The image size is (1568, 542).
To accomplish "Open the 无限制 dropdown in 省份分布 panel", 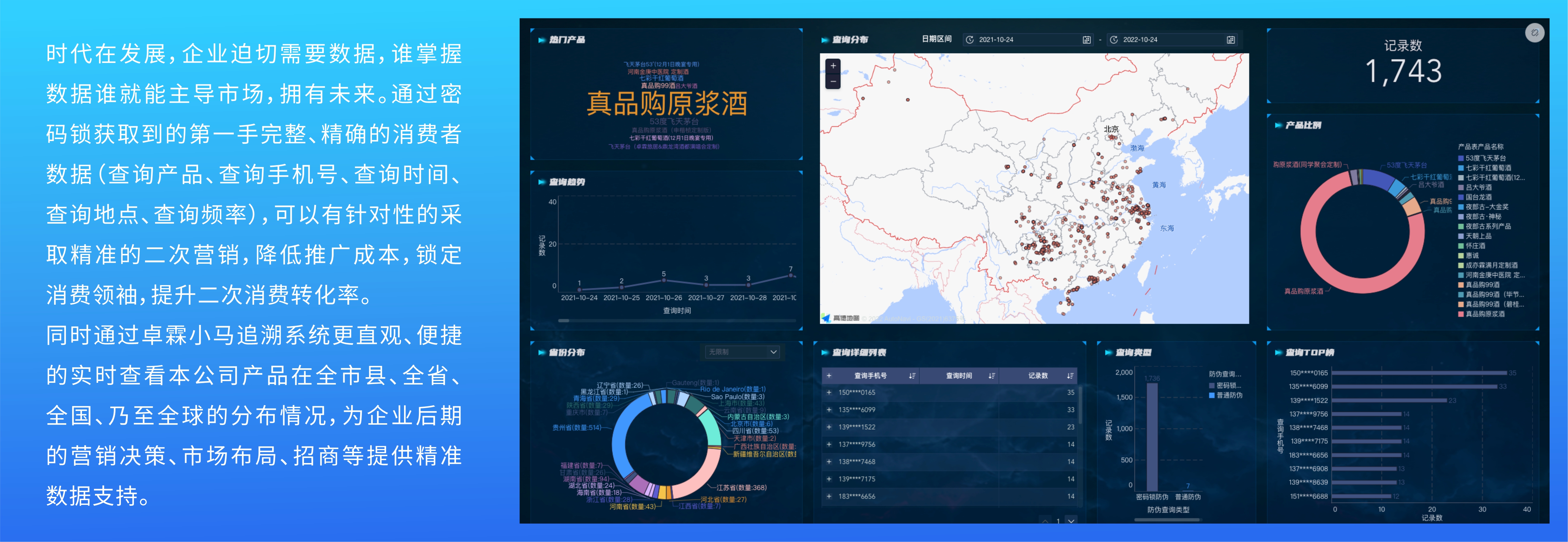I will click(x=742, y=352).
